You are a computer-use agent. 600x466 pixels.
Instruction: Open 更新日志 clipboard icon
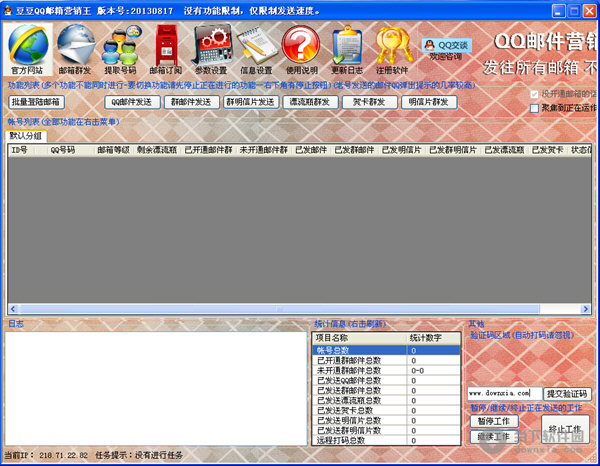click(347, 49)
